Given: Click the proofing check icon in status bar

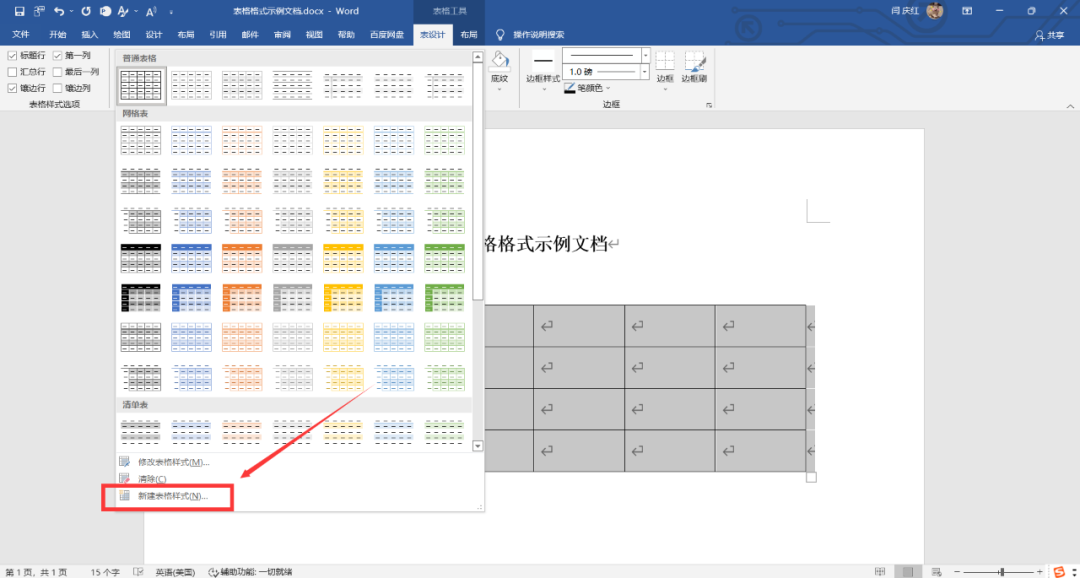Looking at the screenshot, I should tap(138, 572).
